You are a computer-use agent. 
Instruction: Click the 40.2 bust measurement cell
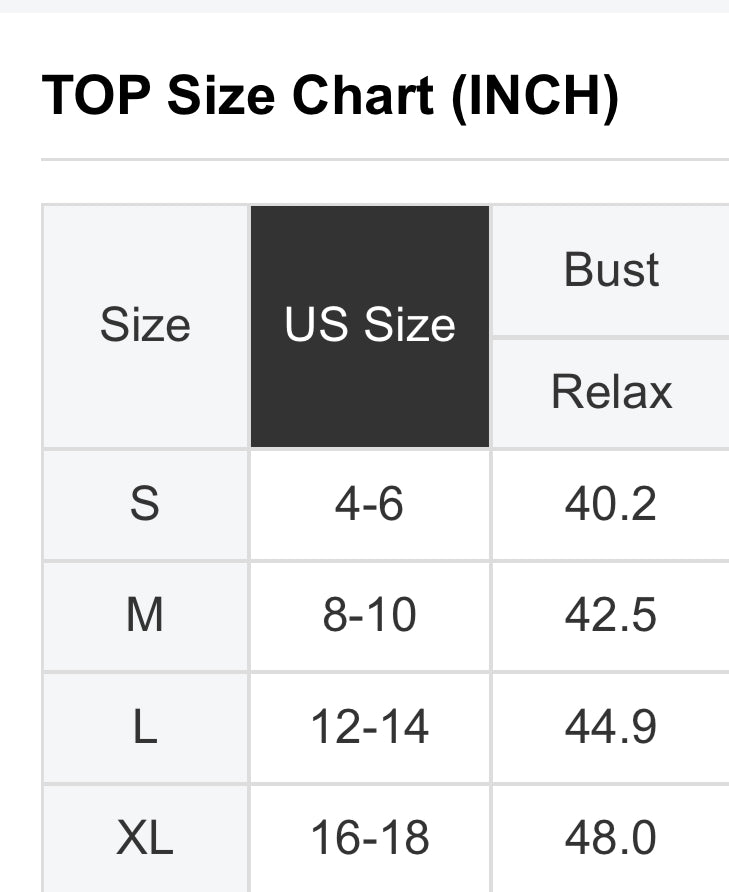(x=610, y=504)
